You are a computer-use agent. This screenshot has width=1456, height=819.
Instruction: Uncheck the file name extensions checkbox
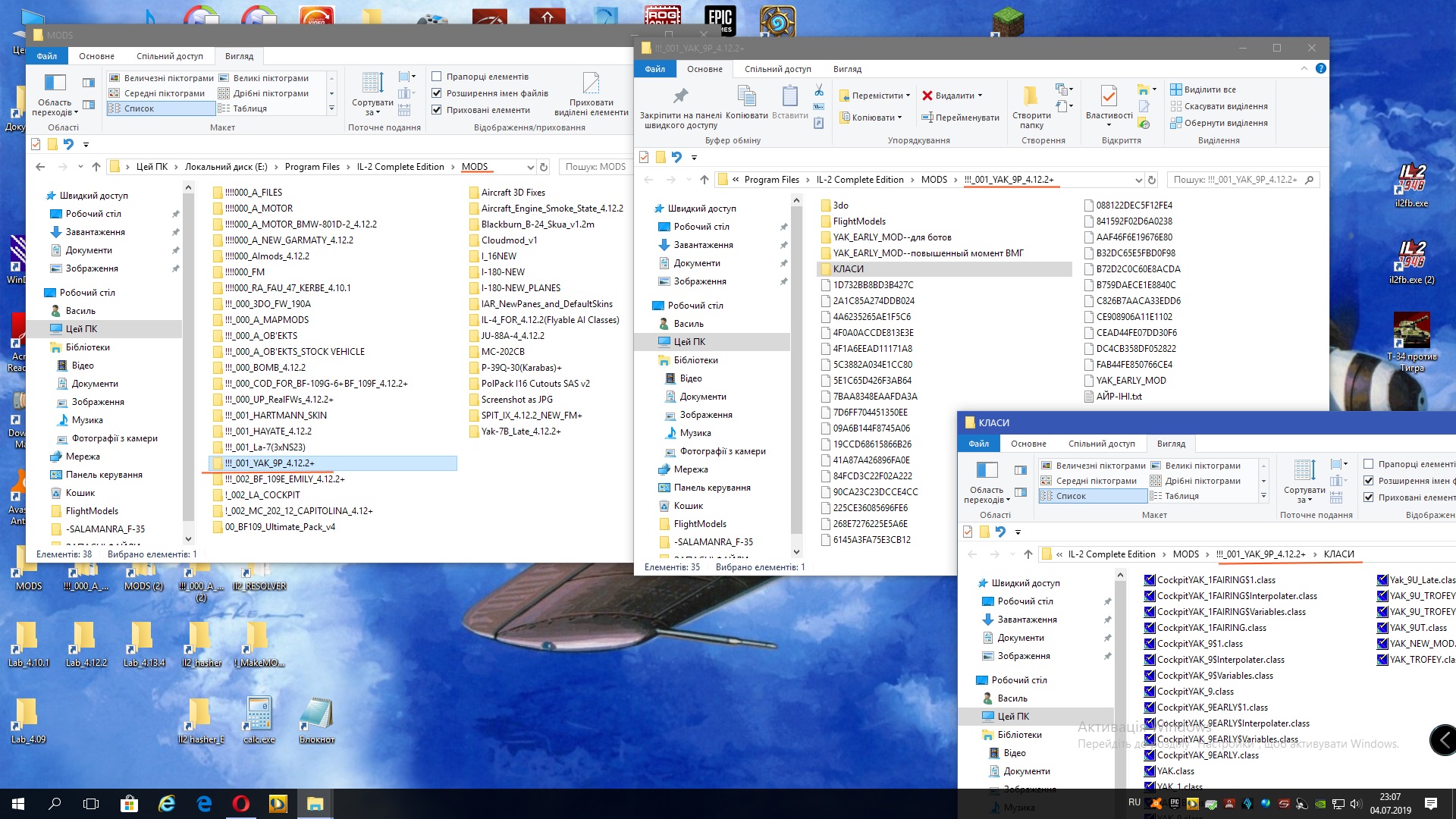pos(437,93)
